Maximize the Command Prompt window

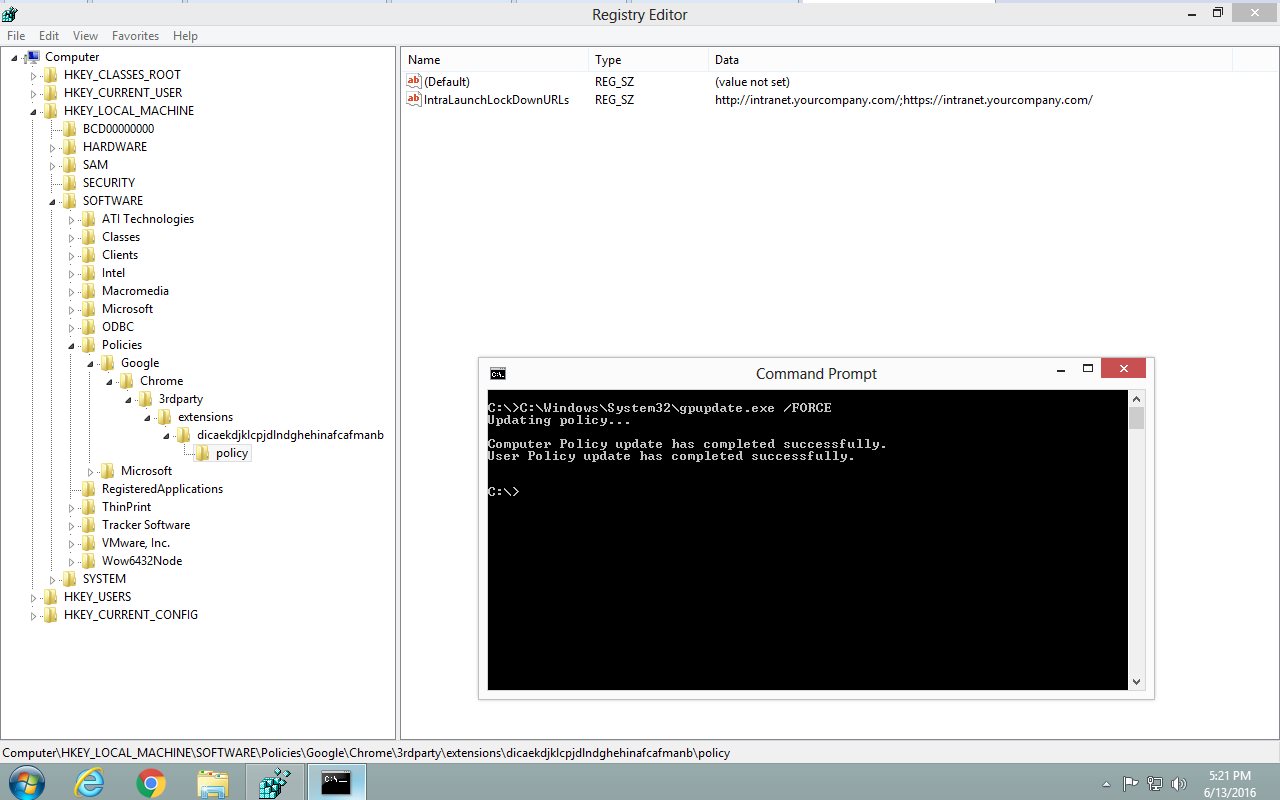[x=1088, y=369]
